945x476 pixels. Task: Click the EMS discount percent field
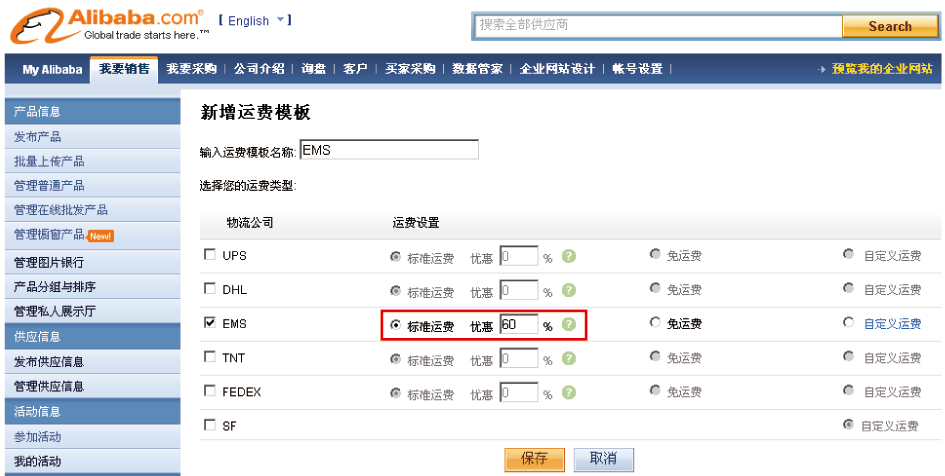(x=519, y=325)
